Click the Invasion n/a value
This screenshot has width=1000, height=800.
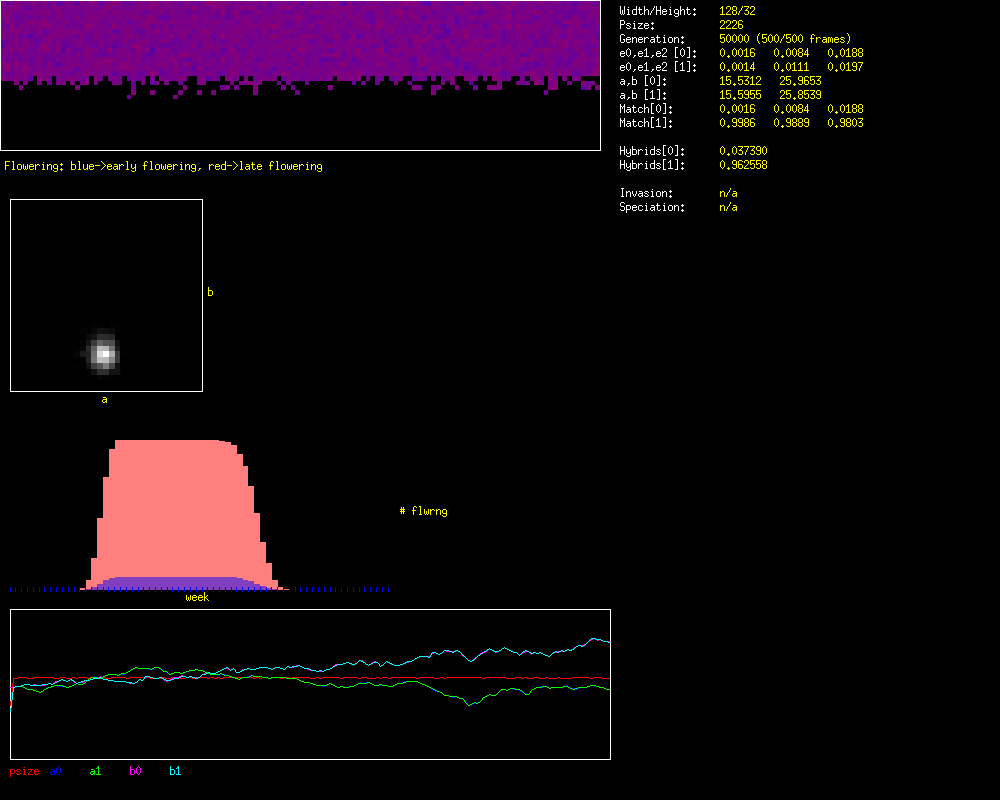pyautogui.click(x=728, y=193)
